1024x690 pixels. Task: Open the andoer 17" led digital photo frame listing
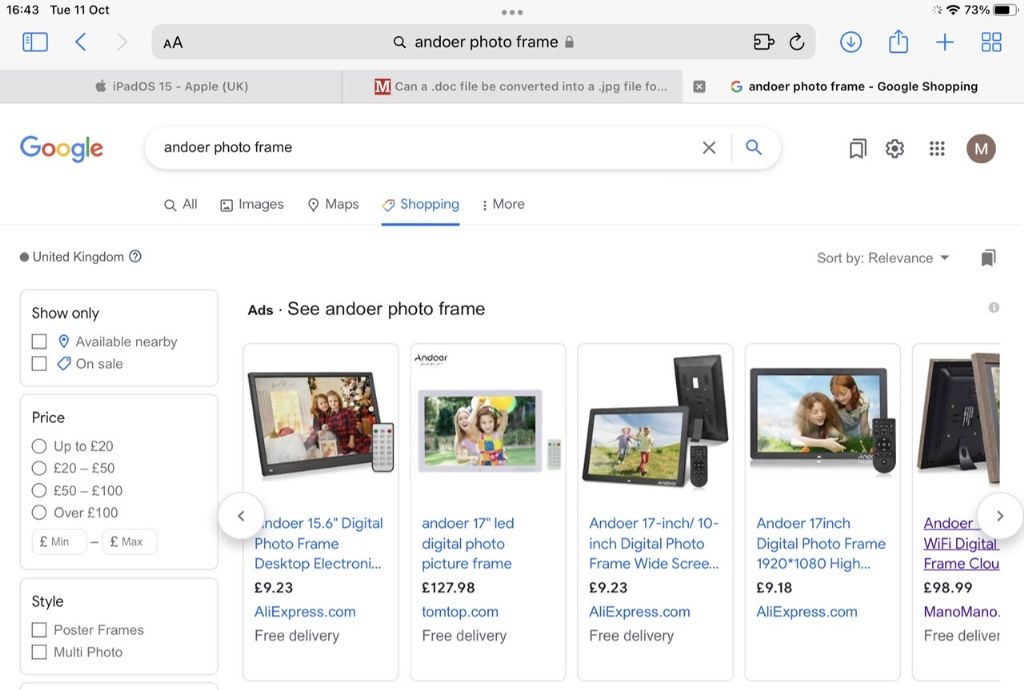tap(468, 543)
